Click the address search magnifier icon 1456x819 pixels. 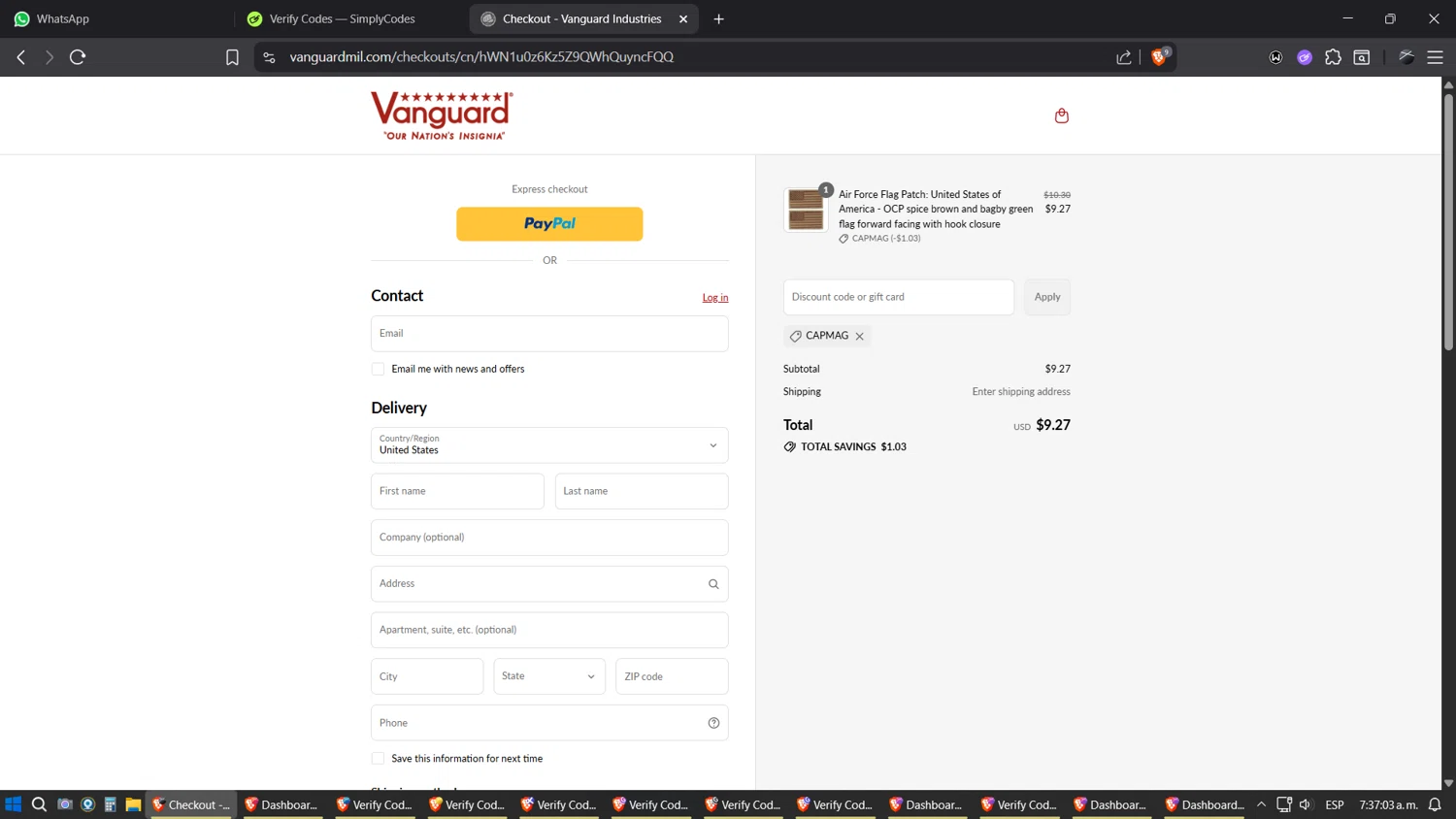[x=713, y=584]
